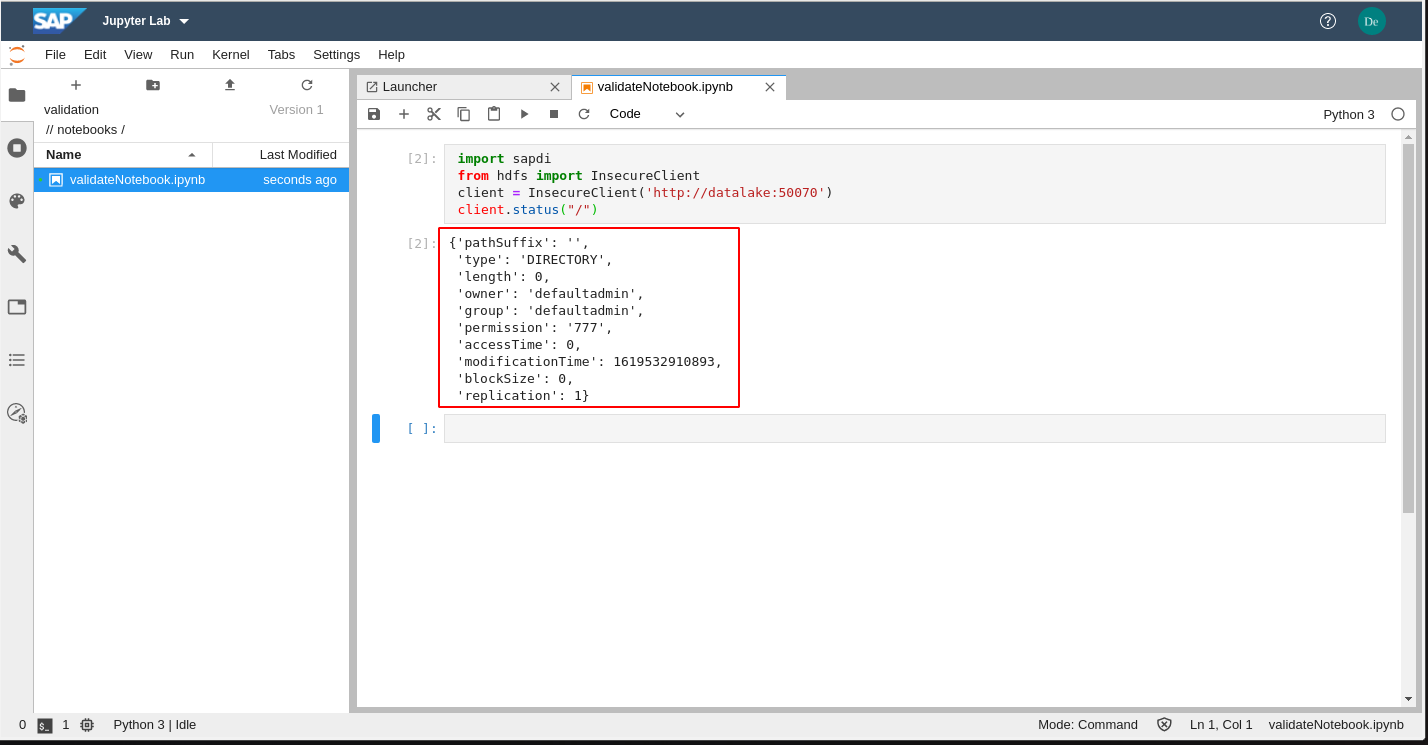Open the Jupyter Lab application dropdown
The width and height of the screenshot is (1428, 745).
tap(146, 21)
